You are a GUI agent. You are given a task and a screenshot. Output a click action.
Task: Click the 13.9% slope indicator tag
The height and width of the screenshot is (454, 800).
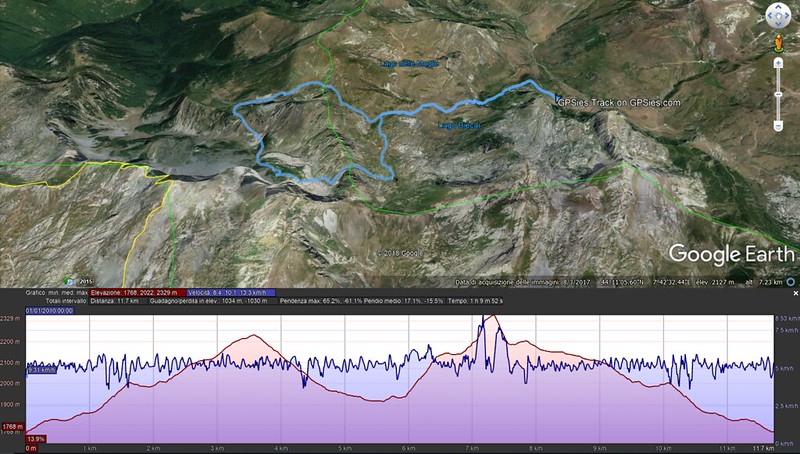click(36, 439)
